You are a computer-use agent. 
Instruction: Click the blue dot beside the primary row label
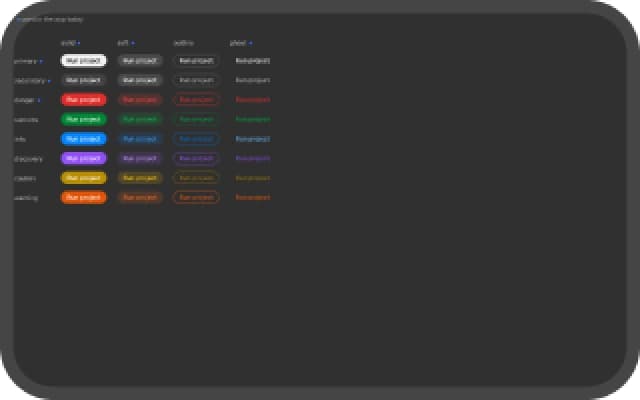click(x=41, y=61)
